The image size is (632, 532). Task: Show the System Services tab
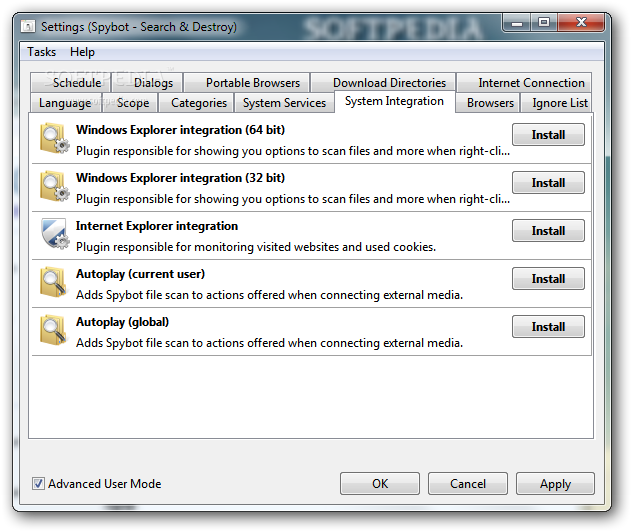[284, 103]
